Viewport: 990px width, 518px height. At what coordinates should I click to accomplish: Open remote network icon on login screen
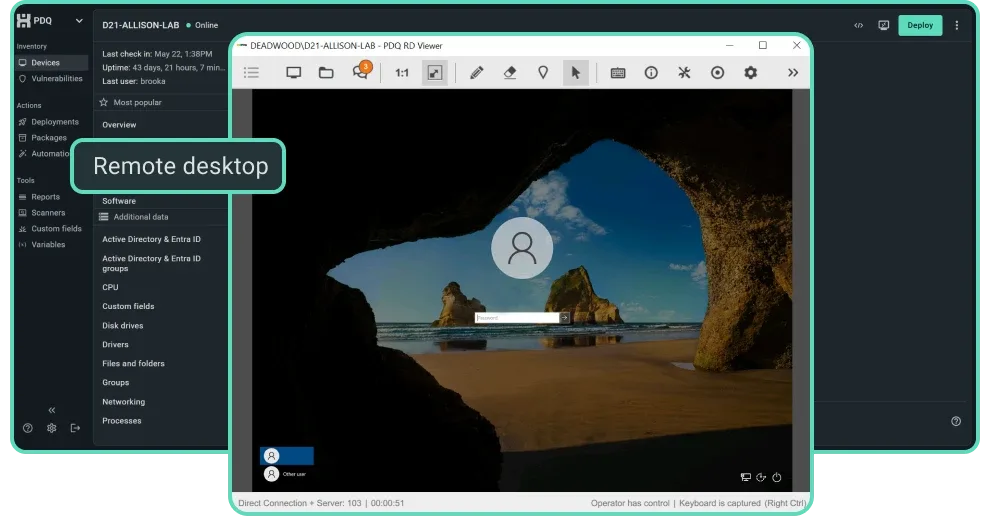point(746,478)
